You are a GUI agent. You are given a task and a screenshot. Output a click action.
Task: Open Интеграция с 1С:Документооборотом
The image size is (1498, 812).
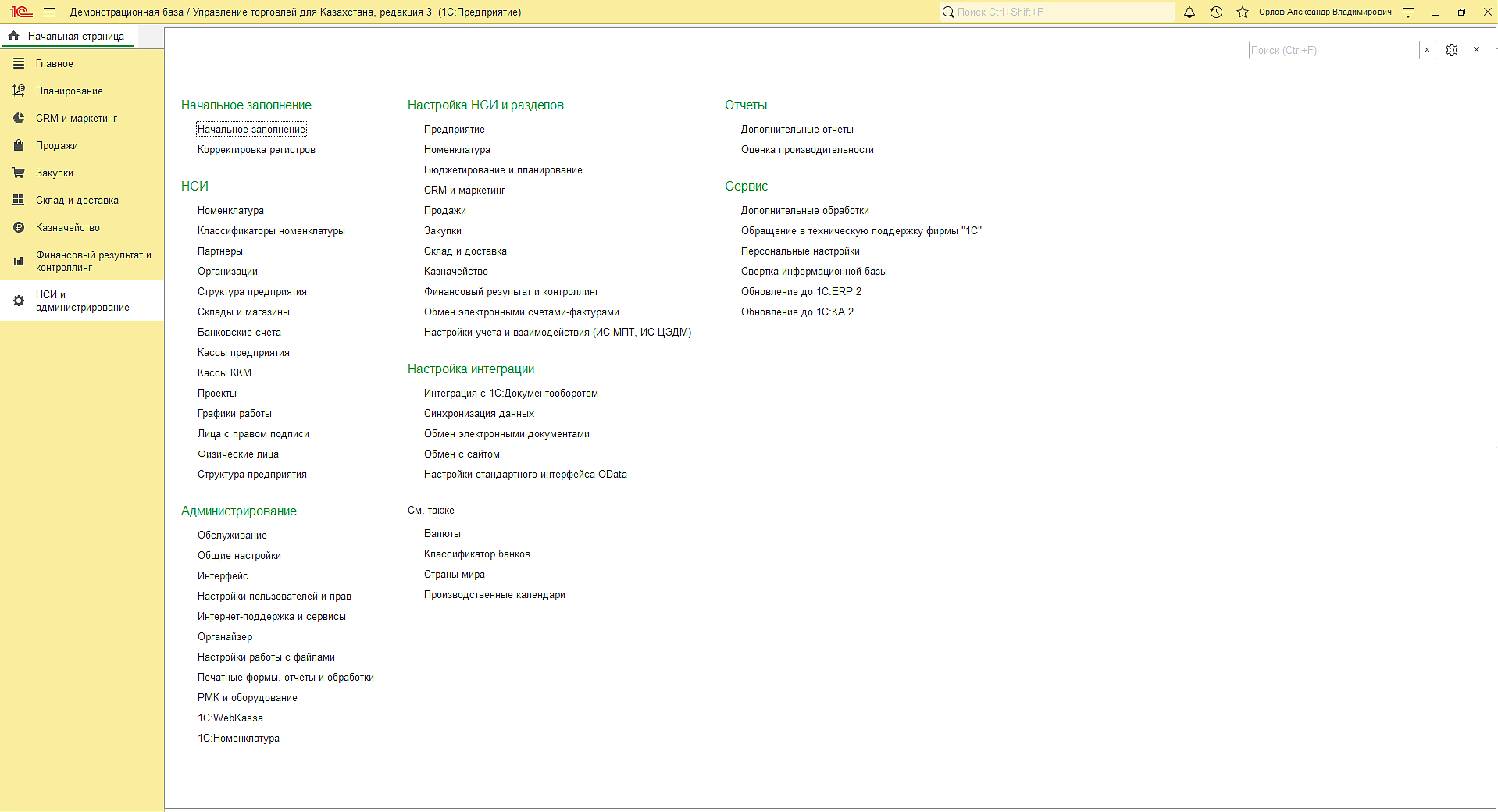pyautogui.click(x=511, y=393)
